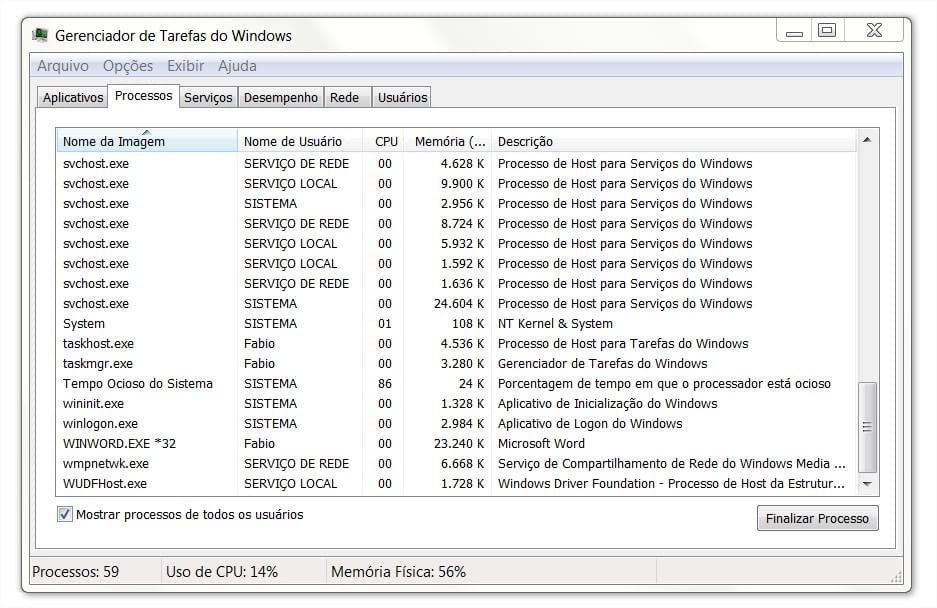Select svchost.exe using 4.628 K memory
Image resolution: width=937 pixels, height=608 pixels.
[x=457, y=164]
